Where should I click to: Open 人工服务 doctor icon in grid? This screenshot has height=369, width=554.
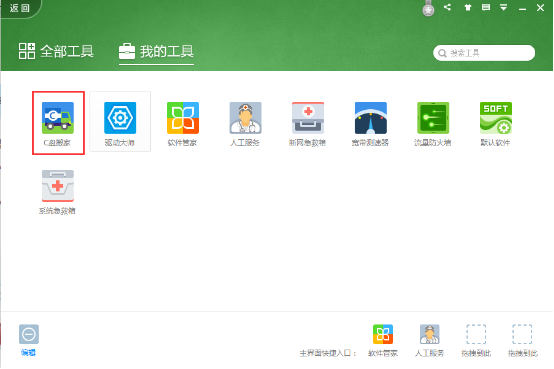click(x=245, y=123)
